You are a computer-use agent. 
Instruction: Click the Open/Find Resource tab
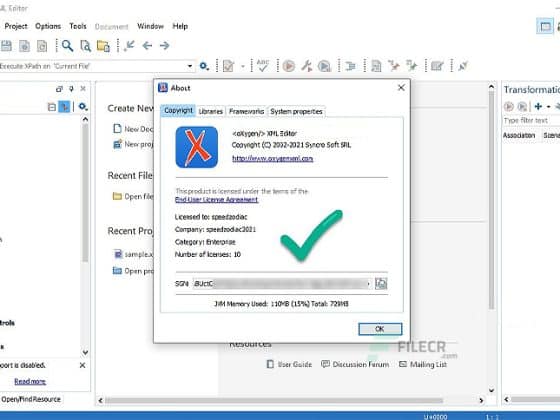31,399
